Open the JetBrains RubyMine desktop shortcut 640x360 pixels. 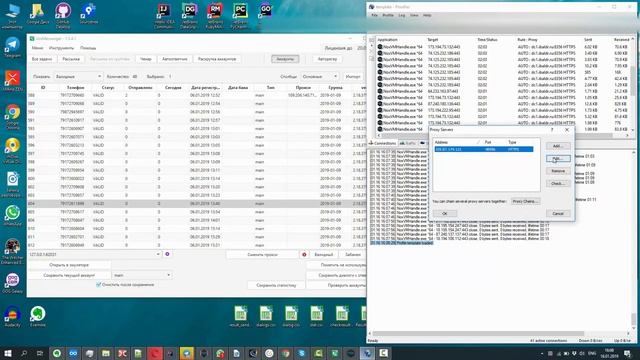click(215, 16)
